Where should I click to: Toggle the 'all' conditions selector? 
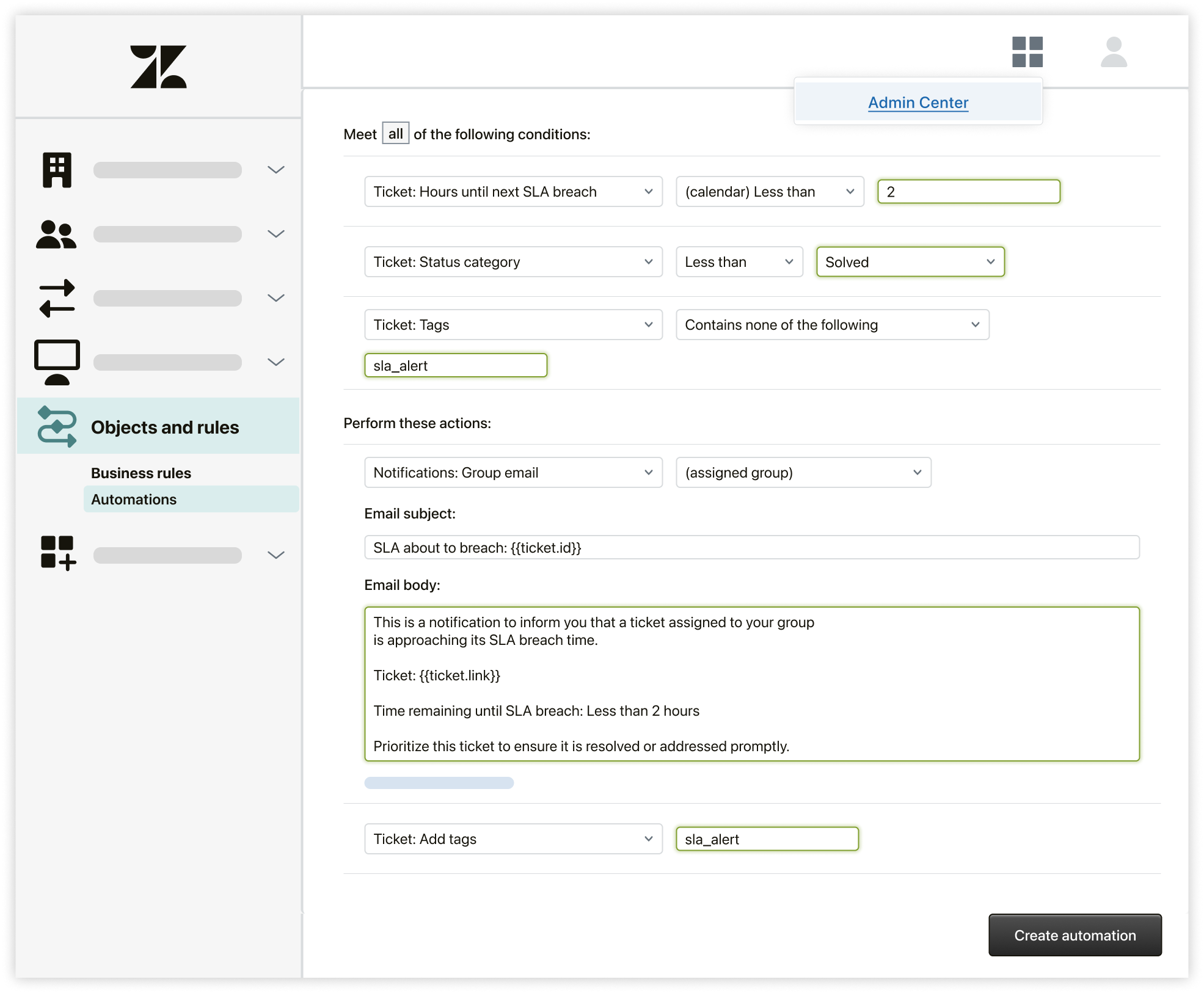395,132
